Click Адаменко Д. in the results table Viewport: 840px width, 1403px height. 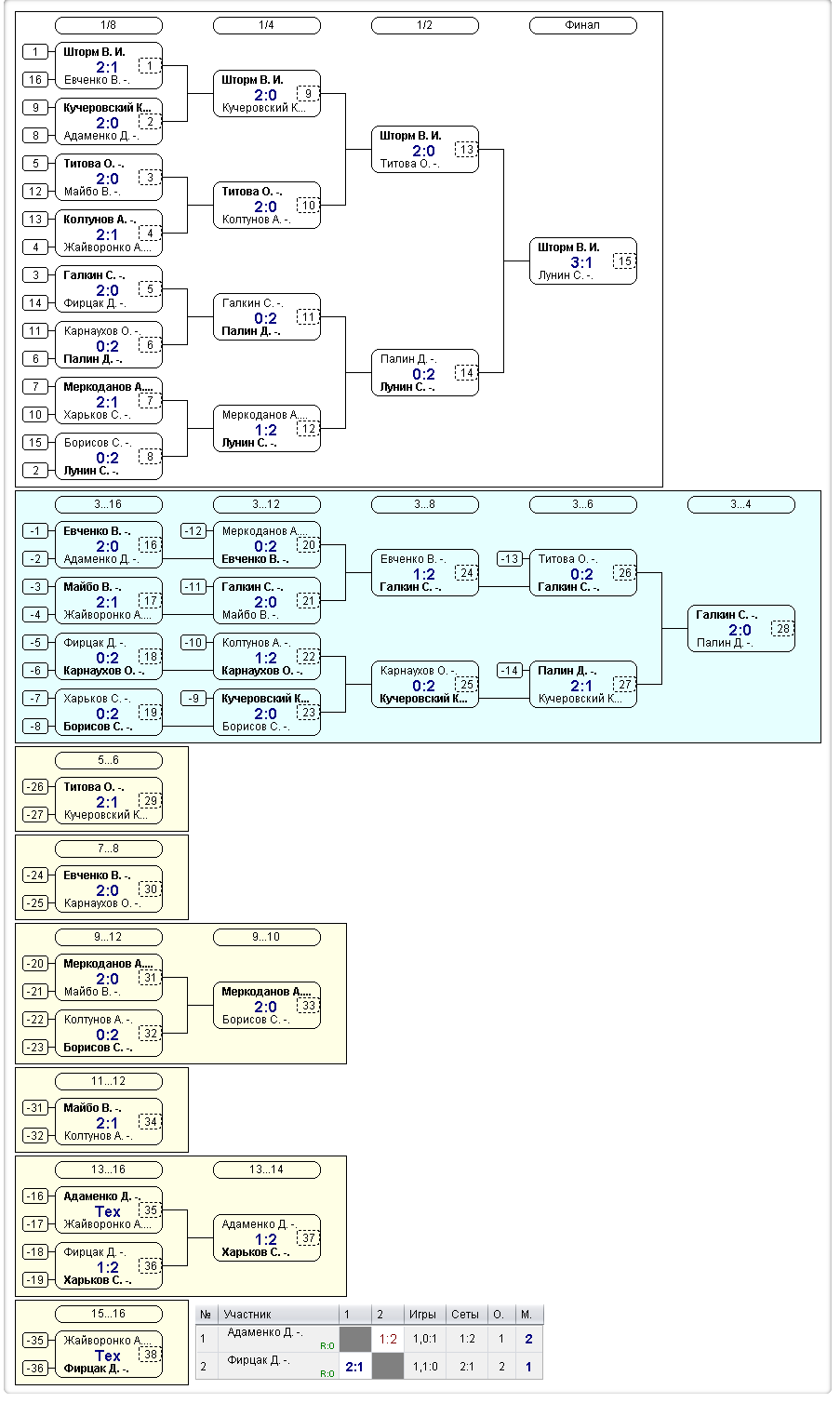tap(265, 1332)
